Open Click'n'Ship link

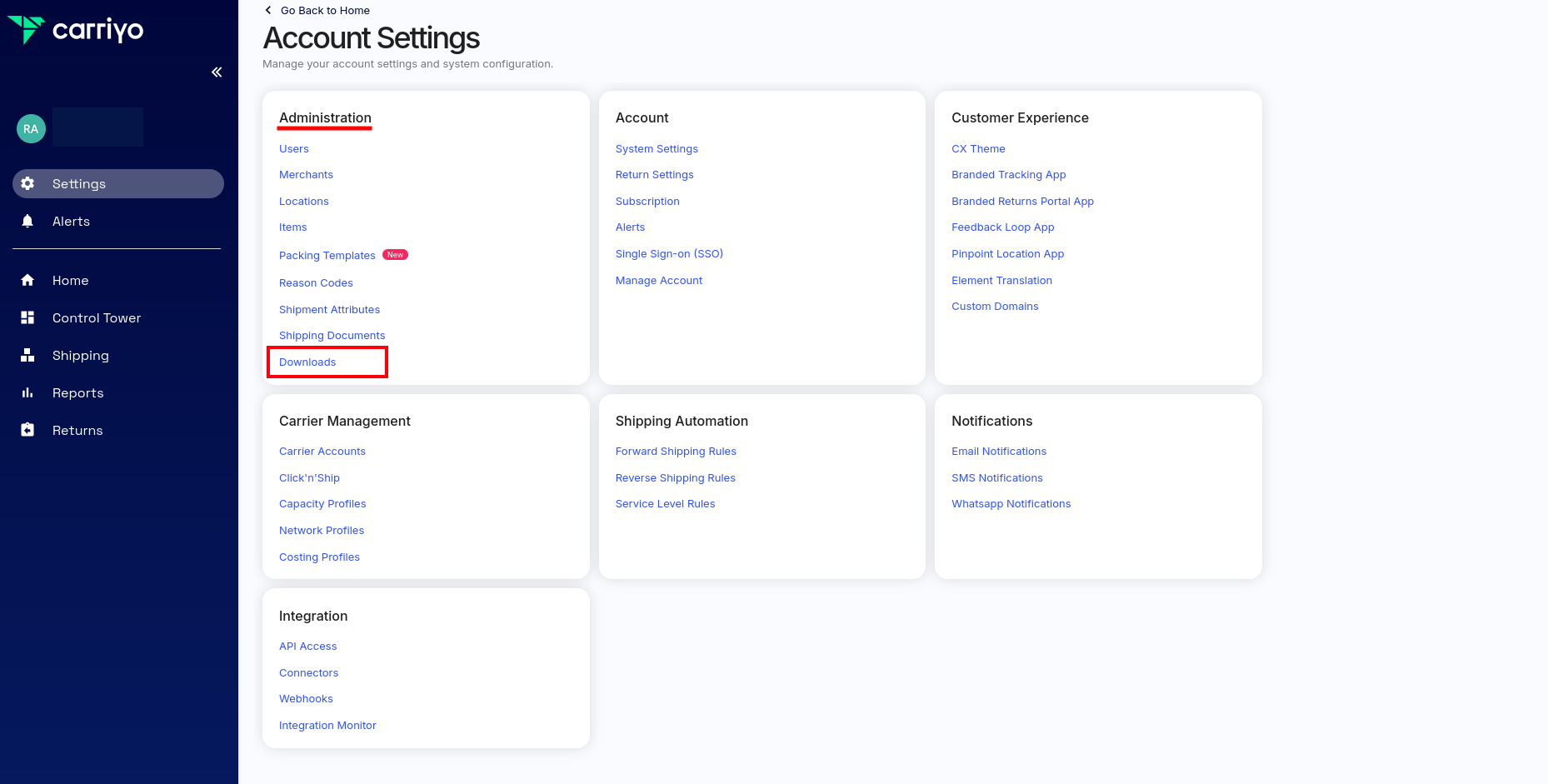click(x=309, y=477)
